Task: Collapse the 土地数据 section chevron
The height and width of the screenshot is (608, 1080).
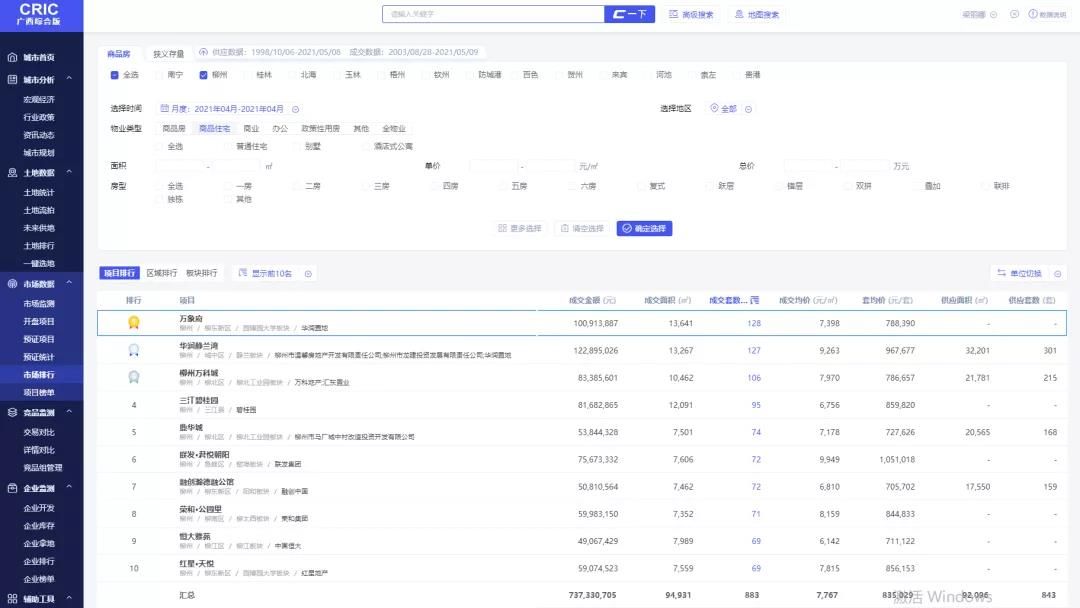Action: [70, 172]
